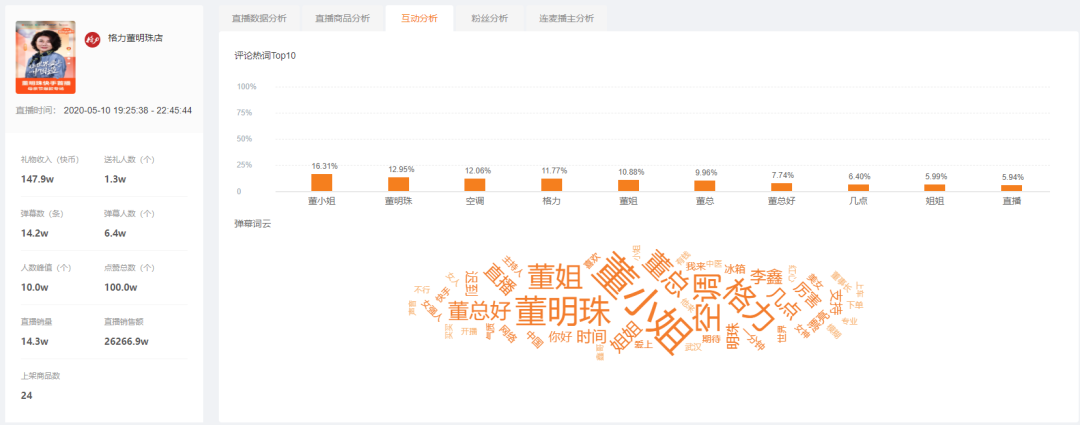Viewport: 1080px width, 425px height.
Task: Open the 连麦播主分析 tab
Action: [566, 18]
